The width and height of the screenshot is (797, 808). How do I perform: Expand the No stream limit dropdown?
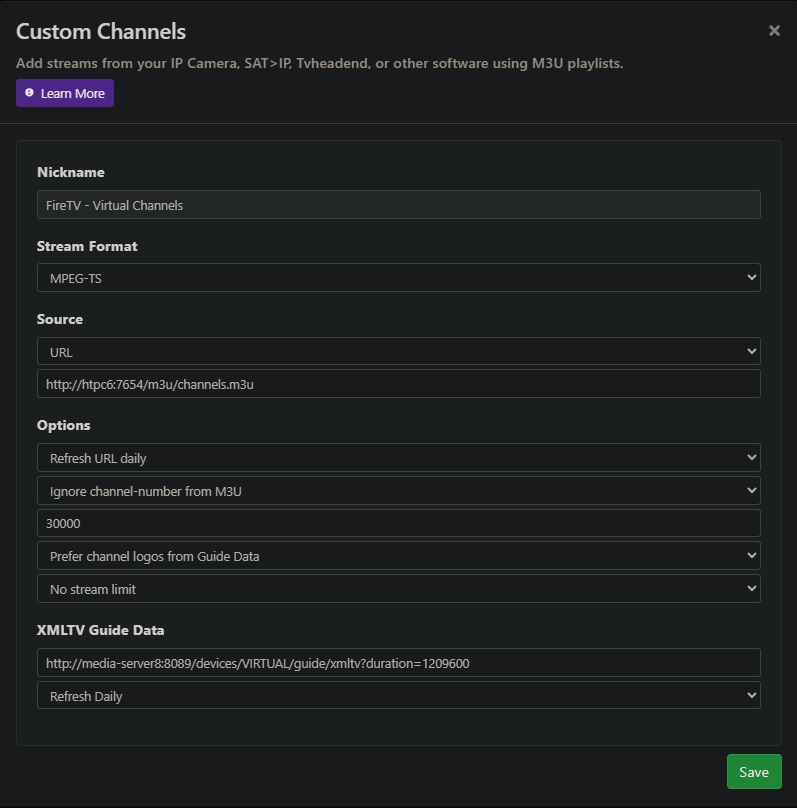(x=398, y=589)
